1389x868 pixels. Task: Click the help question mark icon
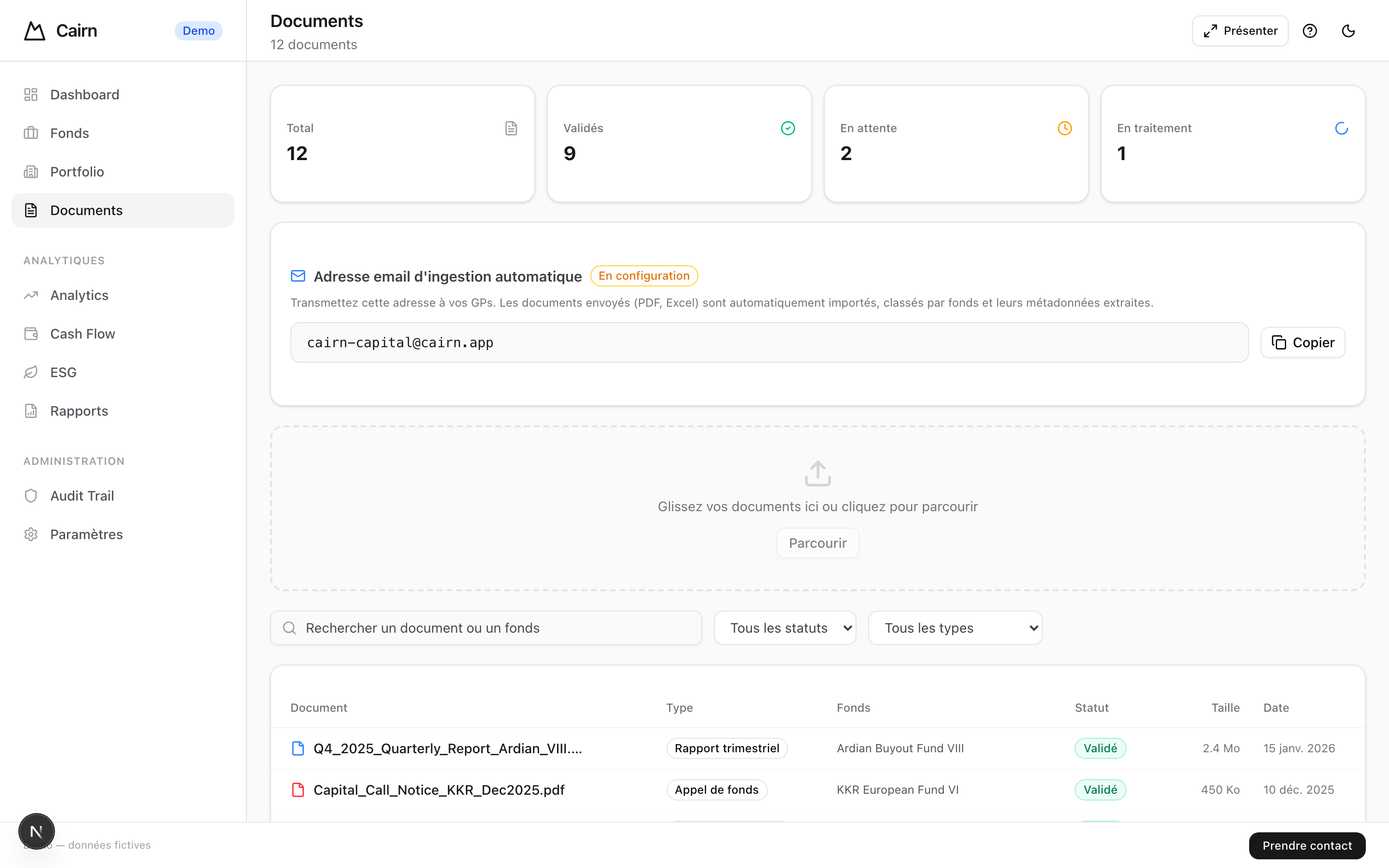pyautogui.click(x=1309, y=31)
